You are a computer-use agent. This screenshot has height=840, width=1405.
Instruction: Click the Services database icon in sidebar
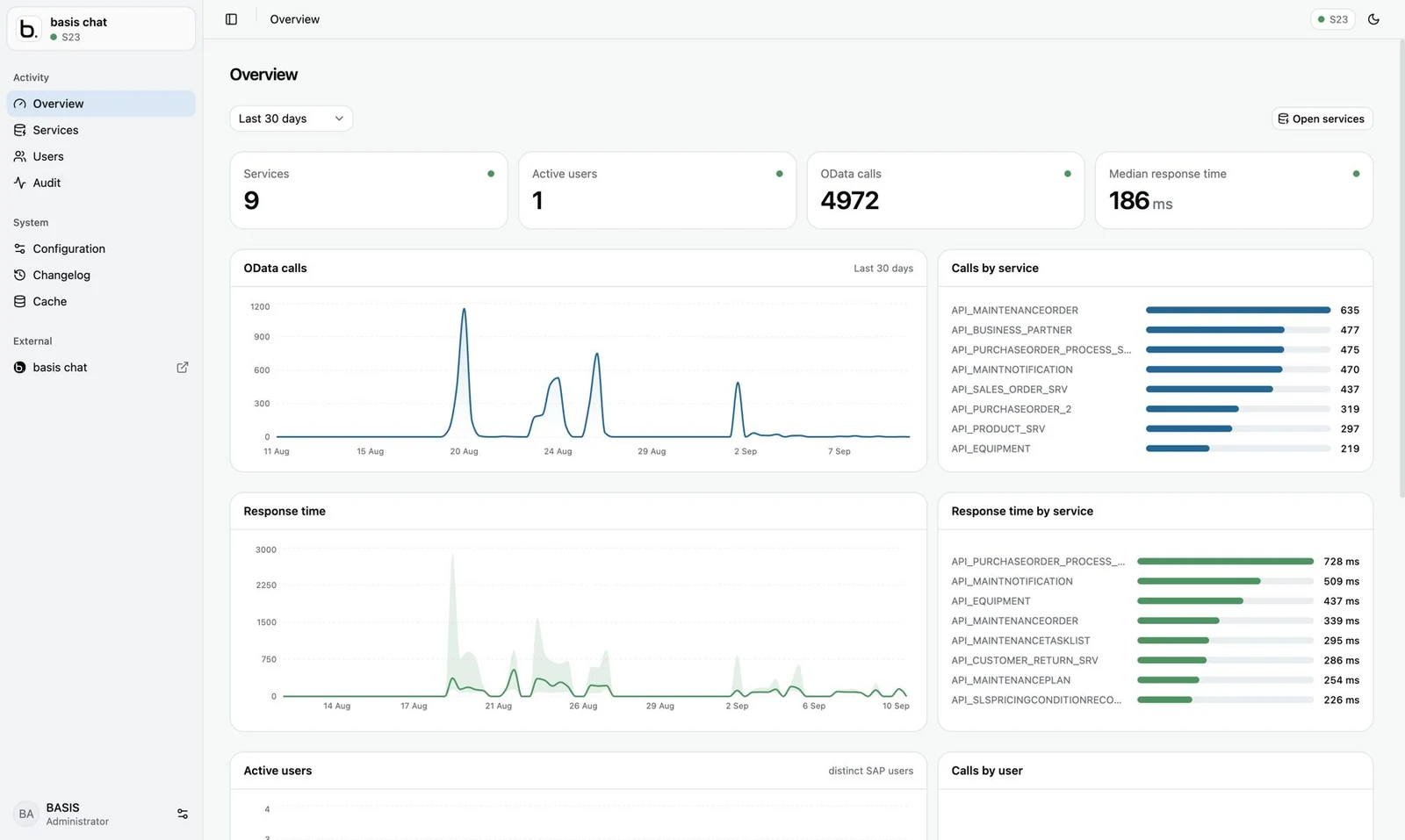(x=19, y=130)
